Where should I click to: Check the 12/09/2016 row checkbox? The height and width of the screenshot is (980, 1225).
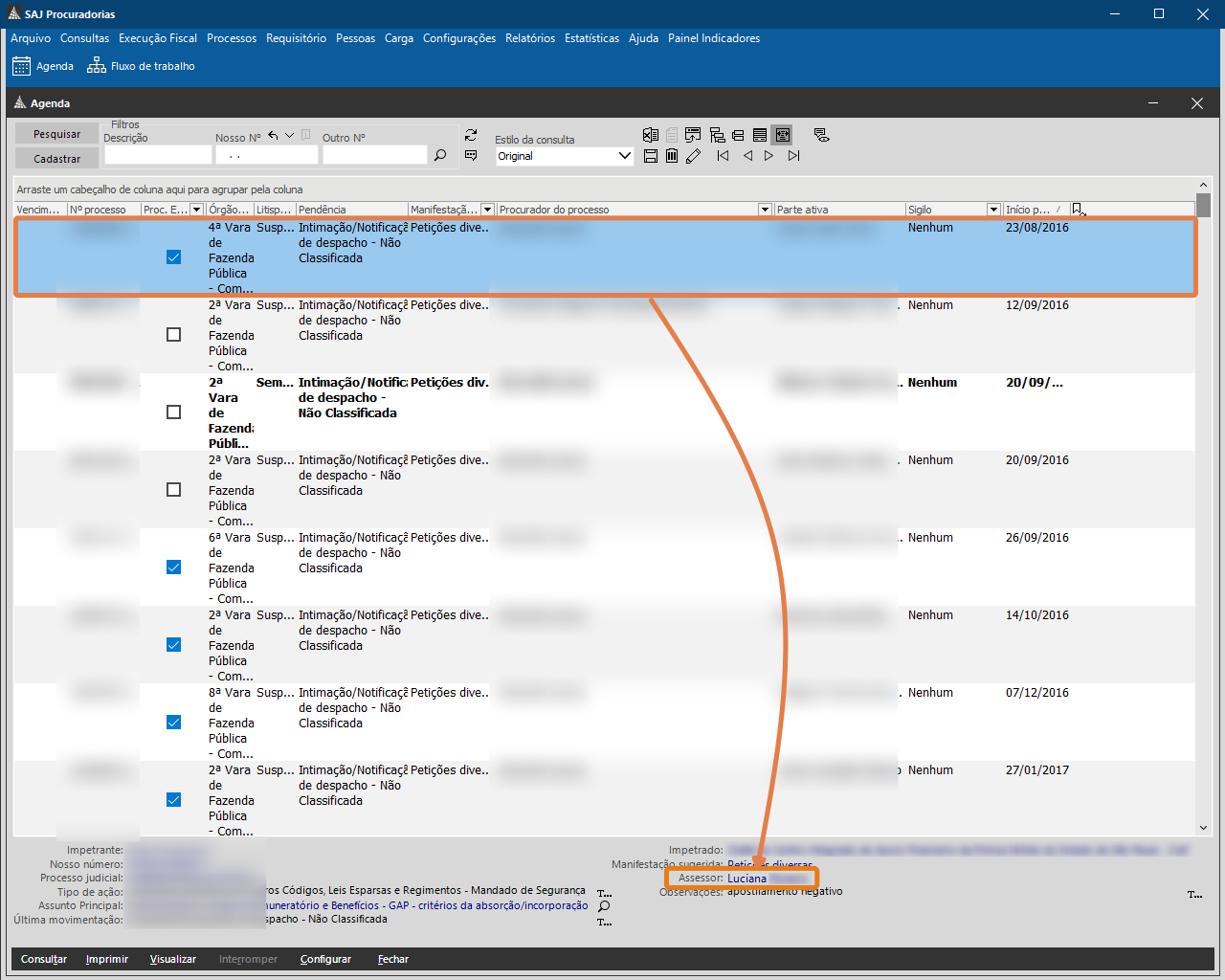(x=173, y=335)
